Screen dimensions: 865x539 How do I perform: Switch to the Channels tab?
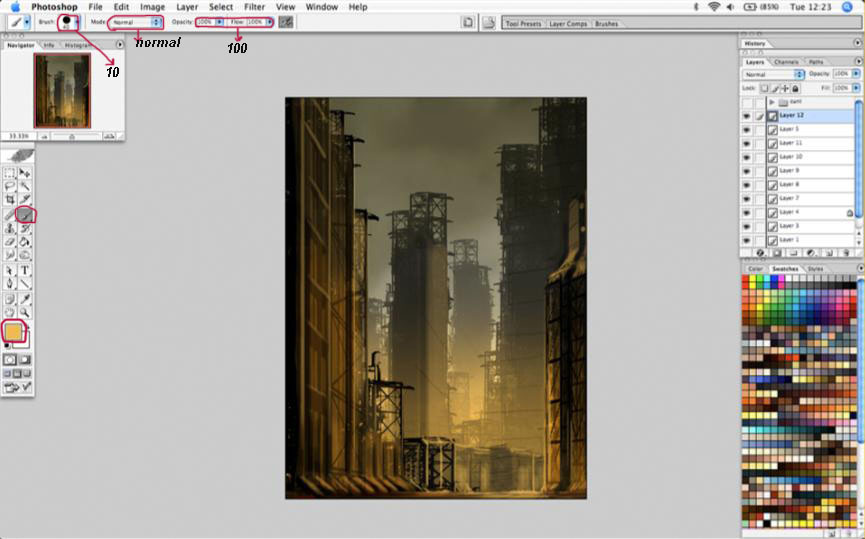786,62
